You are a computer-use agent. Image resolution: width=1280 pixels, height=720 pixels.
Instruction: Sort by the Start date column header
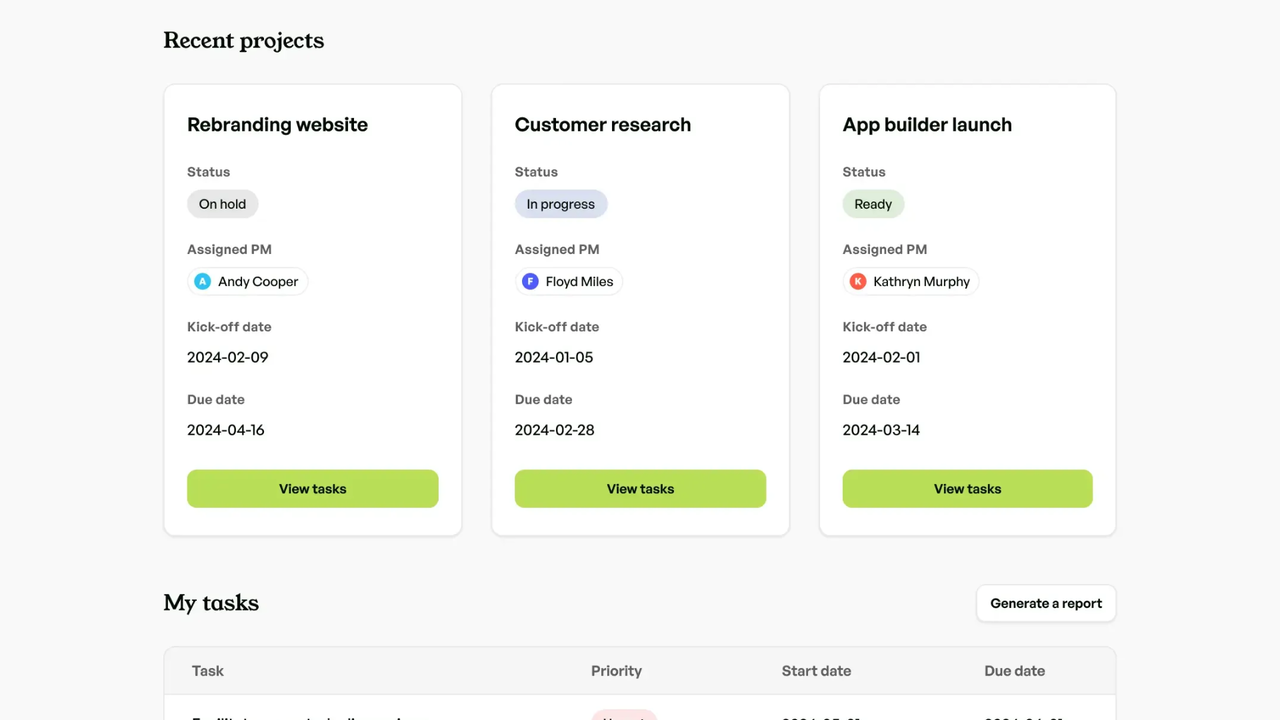coord(816,671)
